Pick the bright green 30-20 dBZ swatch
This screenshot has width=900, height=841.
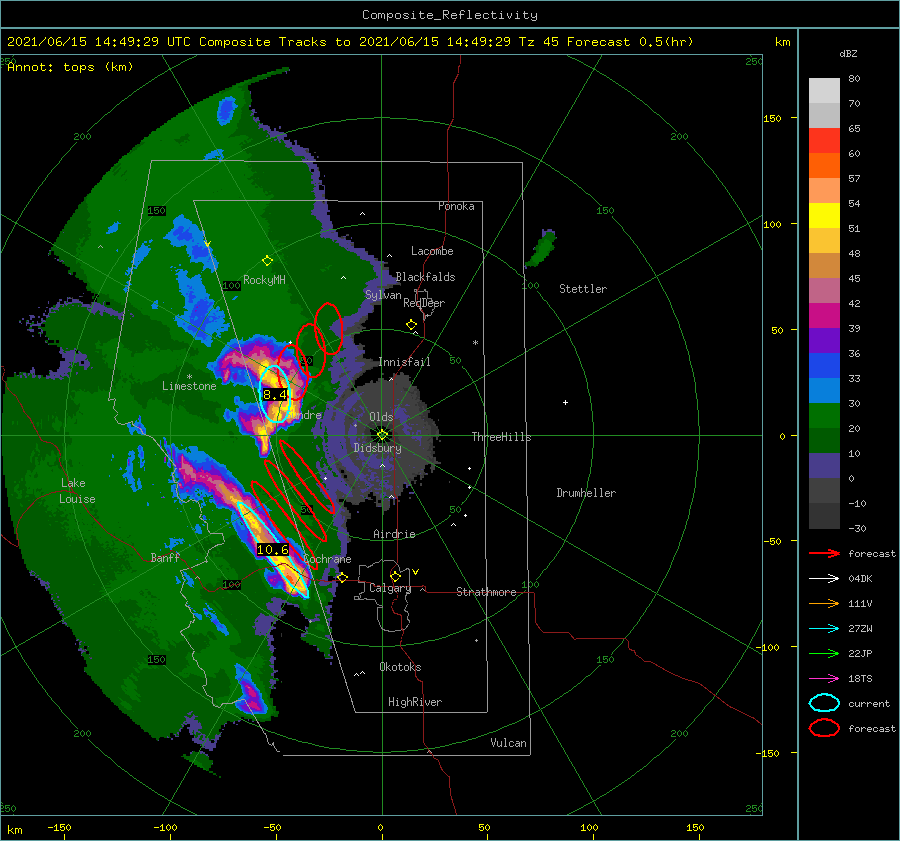pyautogui.click(x=824, y=416)
